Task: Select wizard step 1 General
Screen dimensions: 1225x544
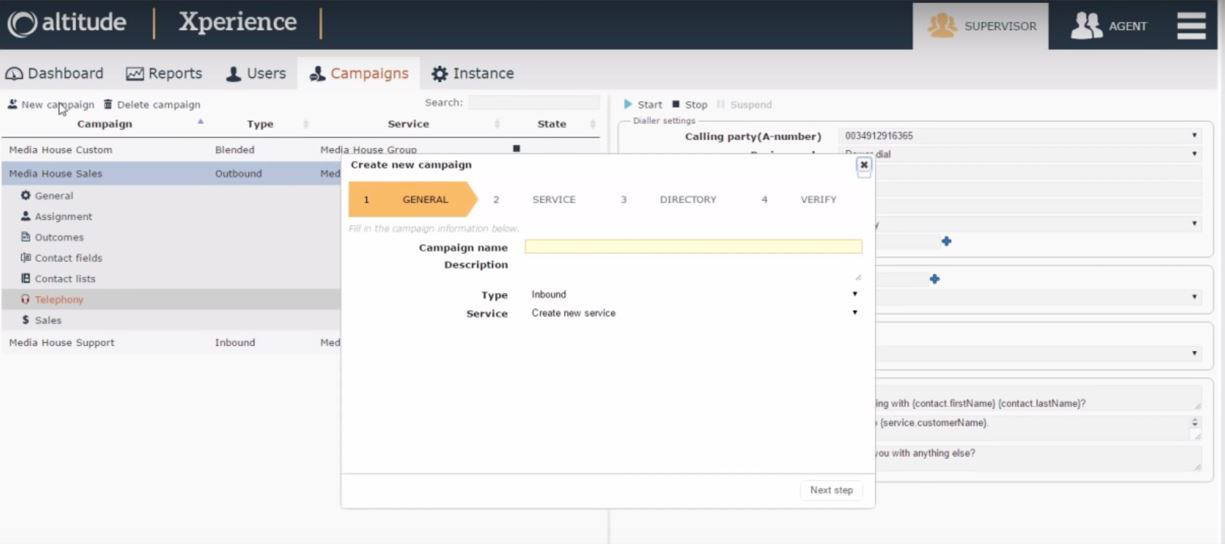Action: (414, 199)
